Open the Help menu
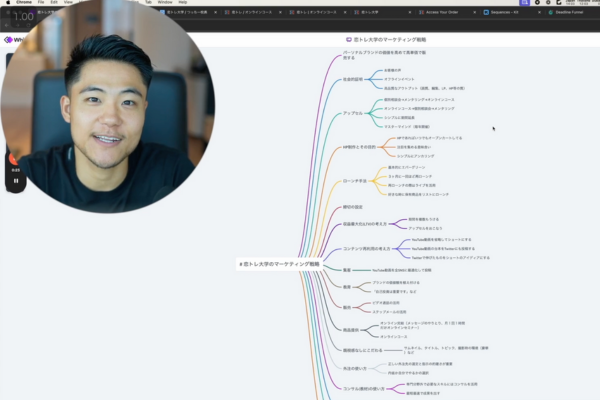 pos(183,2)
